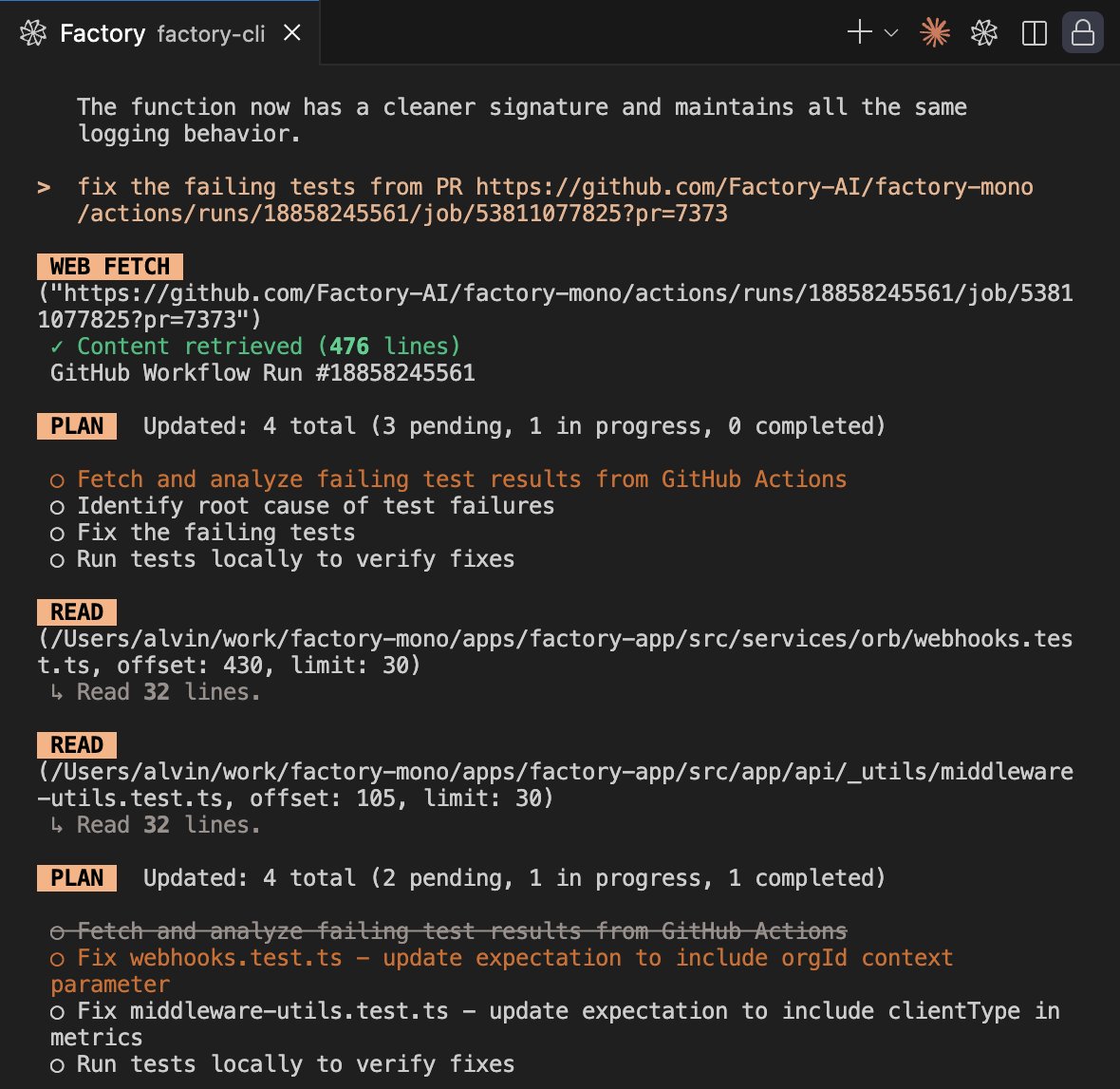Click the WEB FETCH URL argument
Viewport: 1120px width, 1089px height.
(x=555, y=306)
